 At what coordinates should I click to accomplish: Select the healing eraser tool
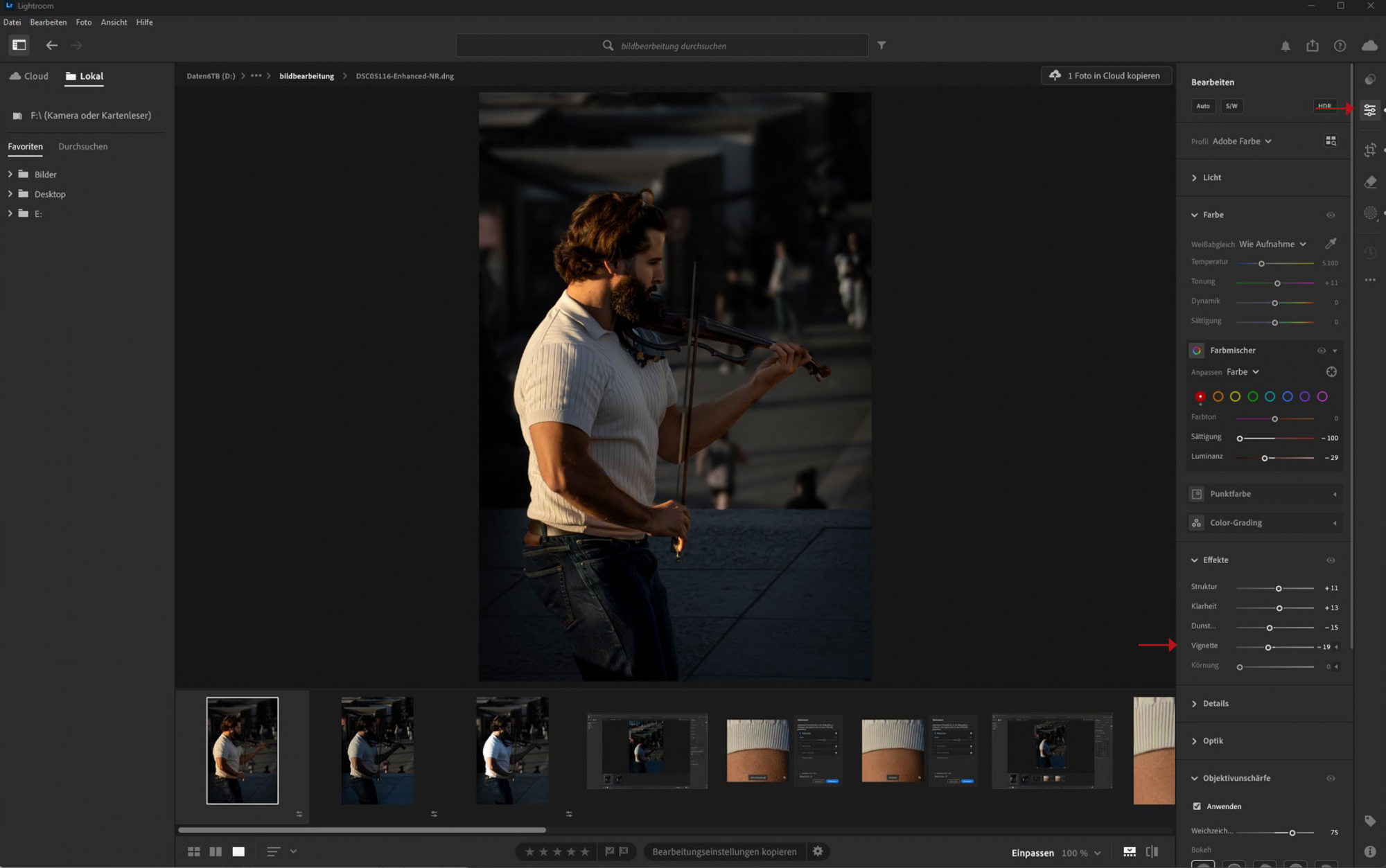pyautogui.click(x=1370, y=182)
